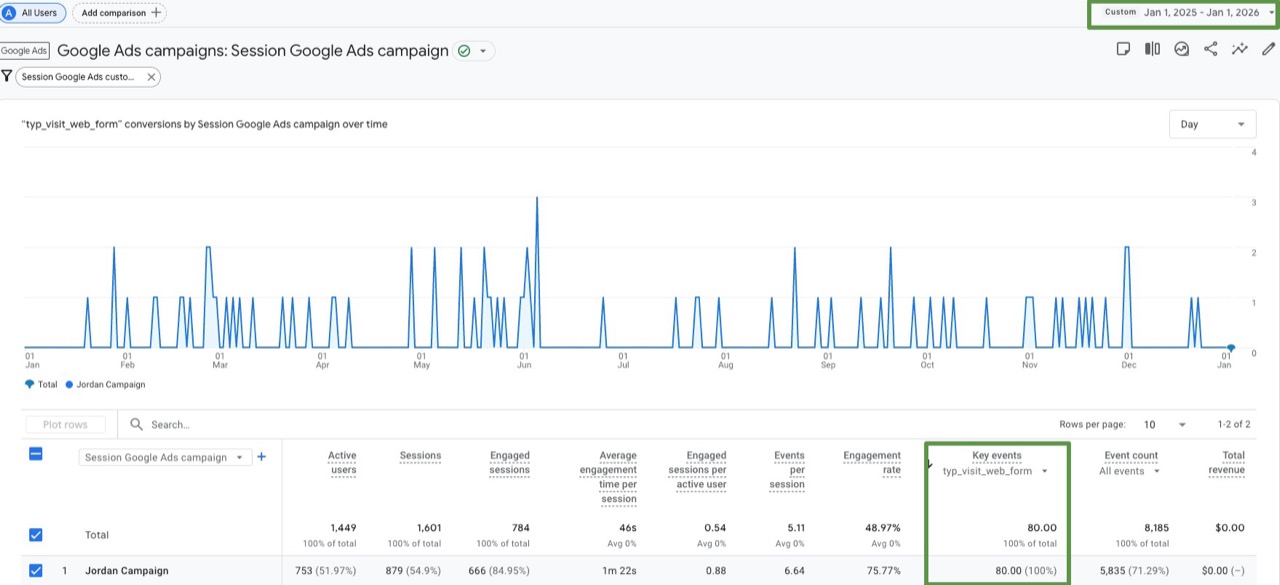
Task: Click the 1m 22s engagement time cell
Action: (620, 571)
